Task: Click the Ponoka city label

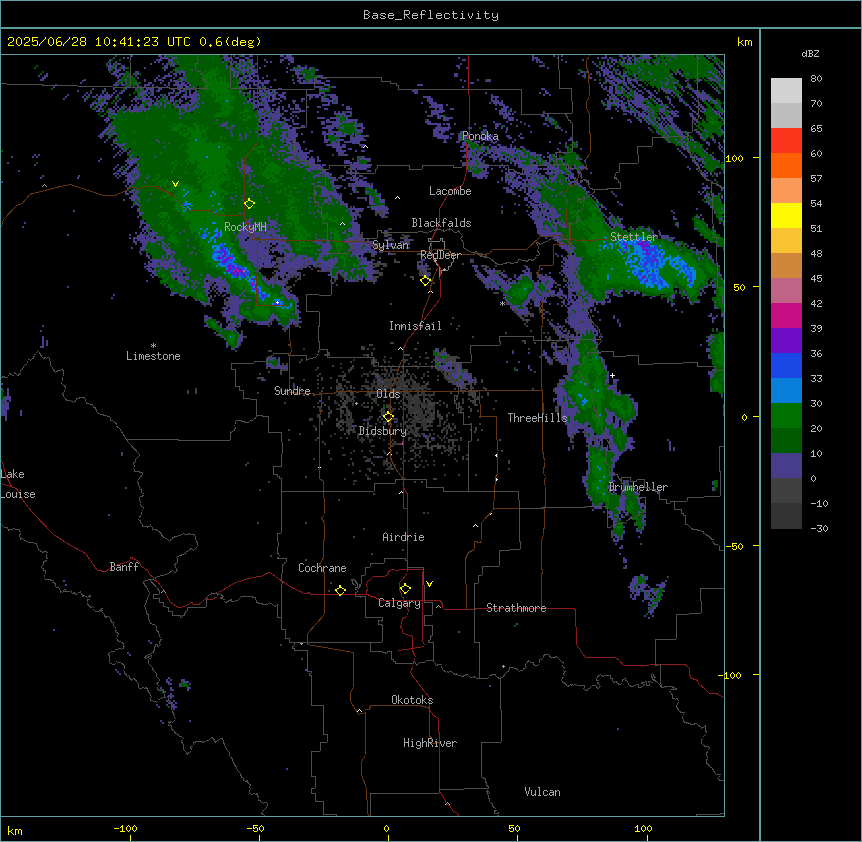Action: 480,136
